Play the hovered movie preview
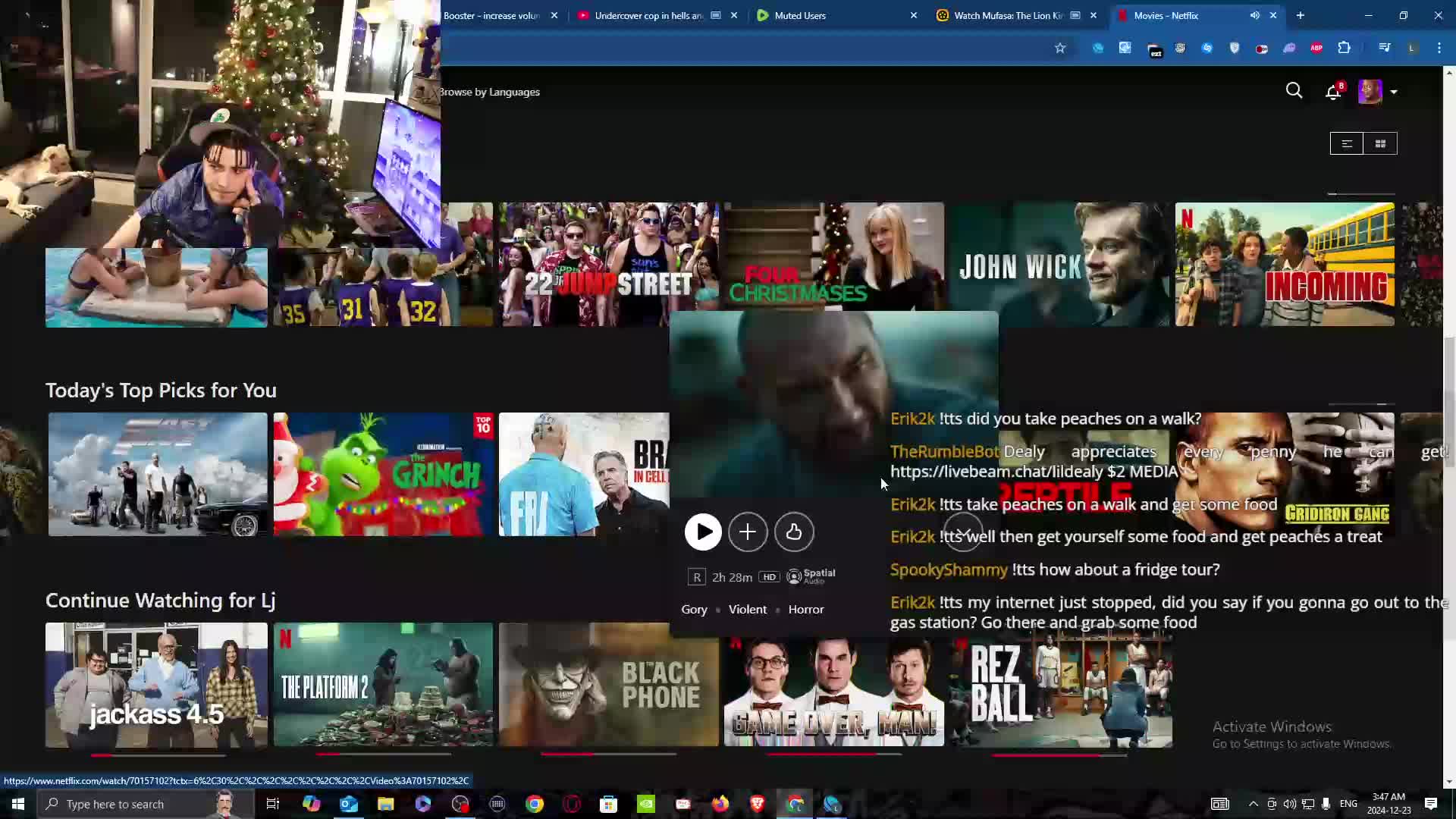This screenshot has height=819, width=1456. click(x=703, y=532)
